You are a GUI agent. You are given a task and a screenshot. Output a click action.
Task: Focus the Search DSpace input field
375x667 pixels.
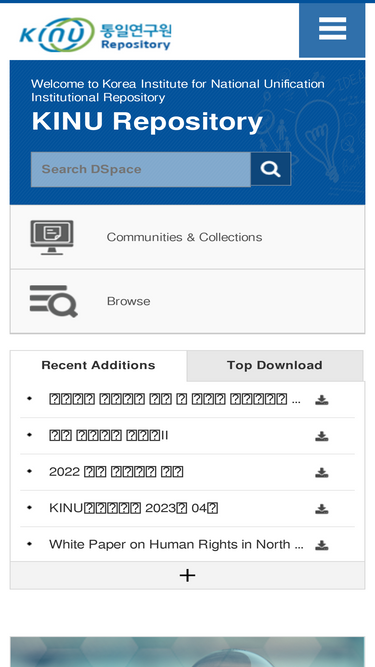click(x=141, y=169)
